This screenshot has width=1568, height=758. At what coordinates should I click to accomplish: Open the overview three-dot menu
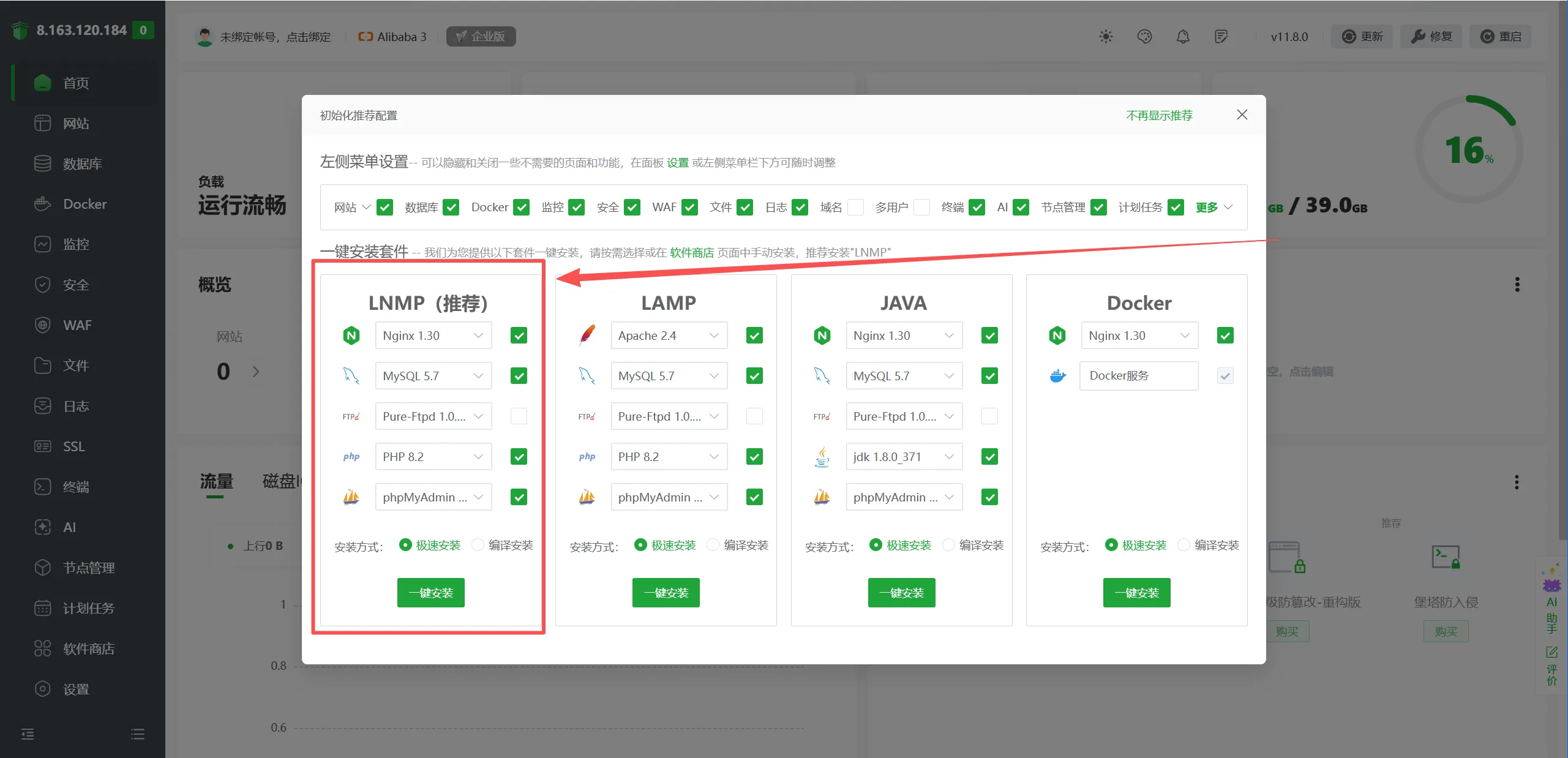(x=1517, y=285)
